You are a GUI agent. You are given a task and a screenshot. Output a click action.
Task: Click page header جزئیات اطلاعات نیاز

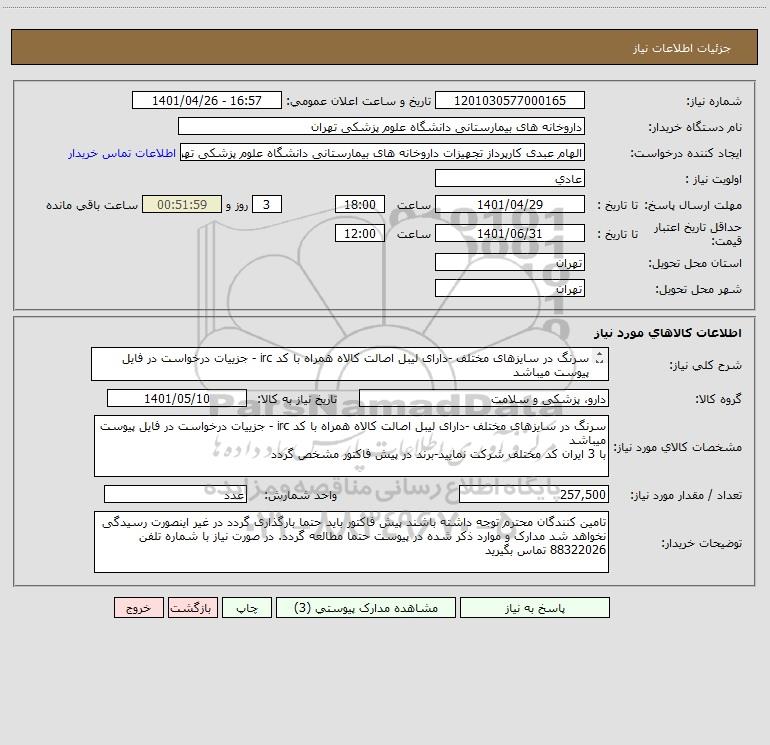682,48
